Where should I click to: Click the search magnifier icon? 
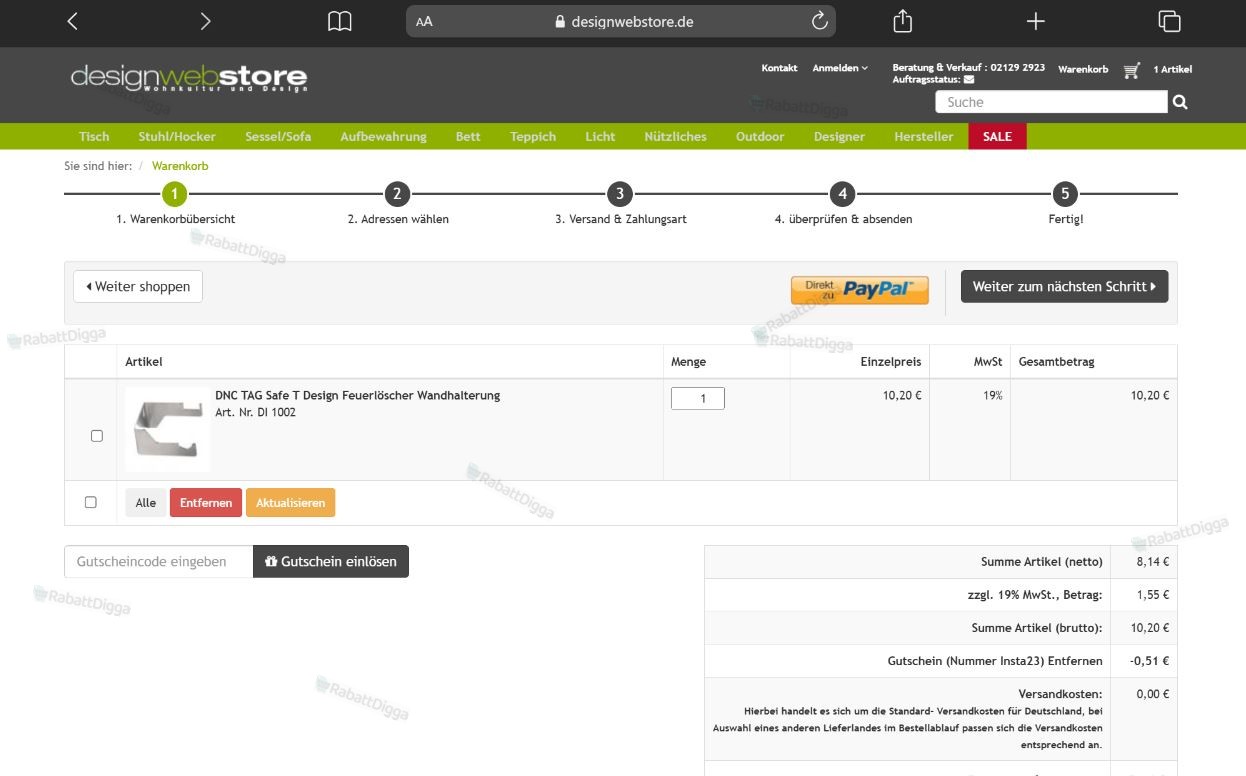coord(1180,102)
